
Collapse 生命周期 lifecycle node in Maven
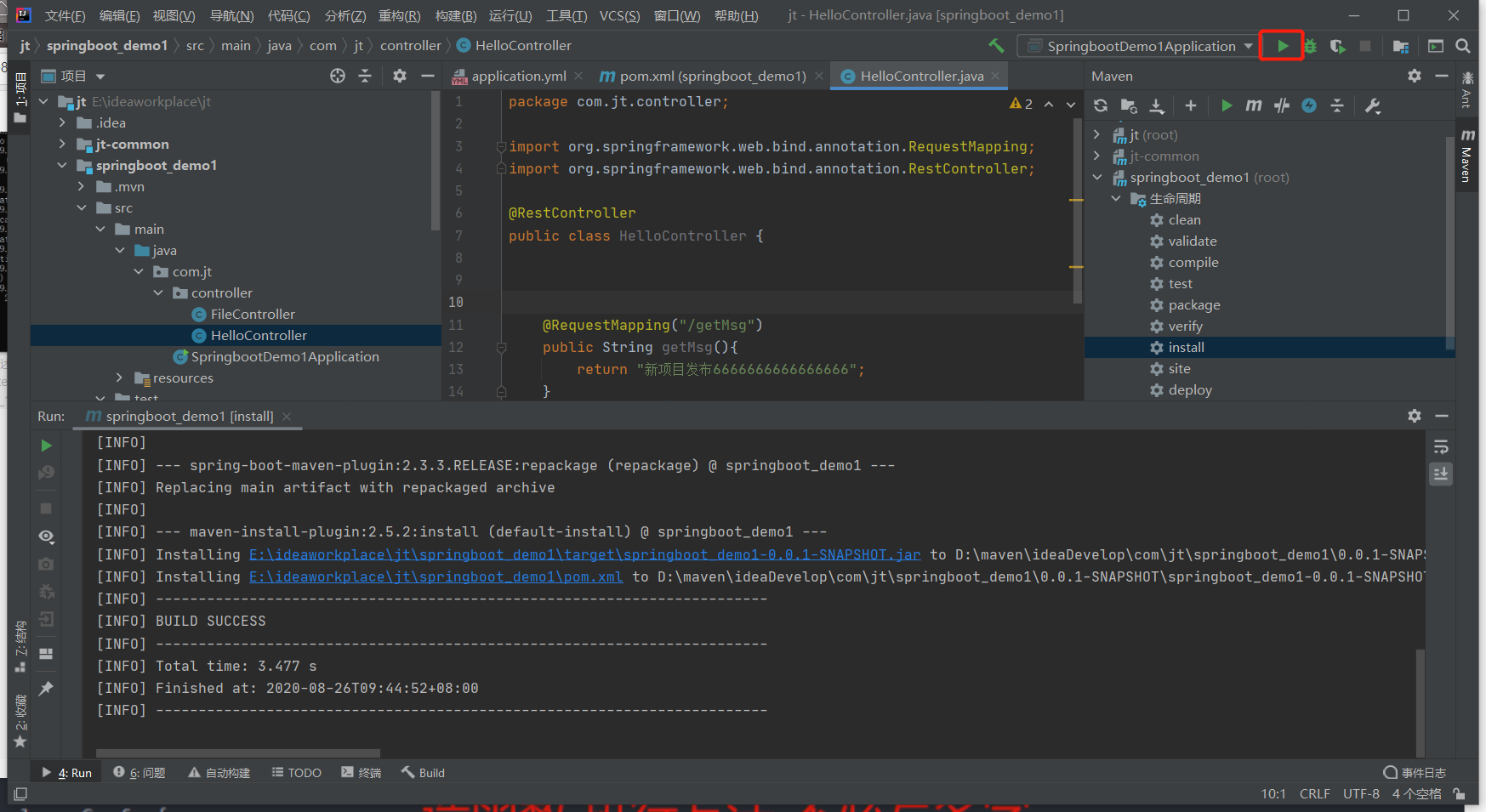coord(1117,198)
